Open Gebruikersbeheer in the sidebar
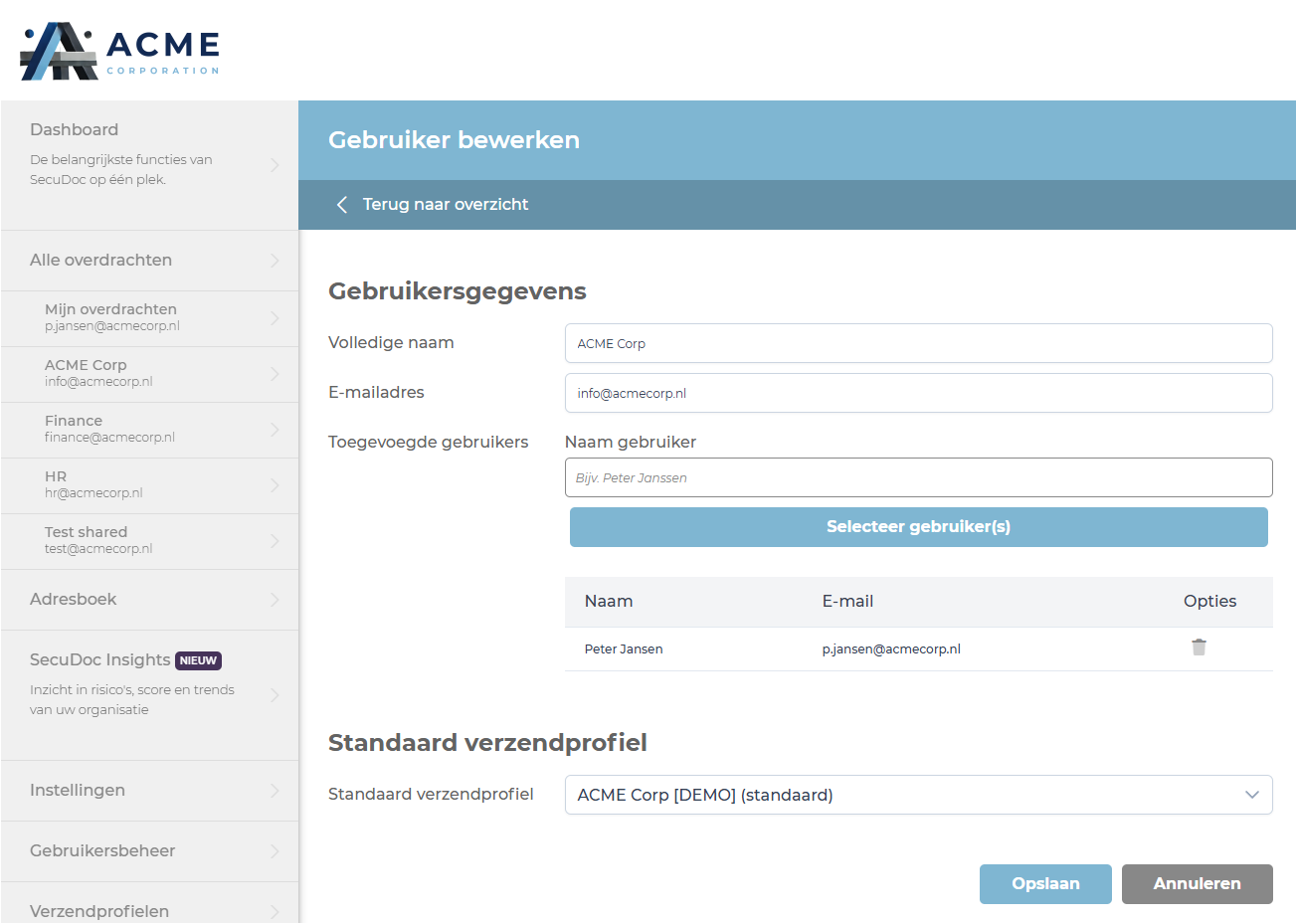1297x924 pixels. (x=149, y=851)
